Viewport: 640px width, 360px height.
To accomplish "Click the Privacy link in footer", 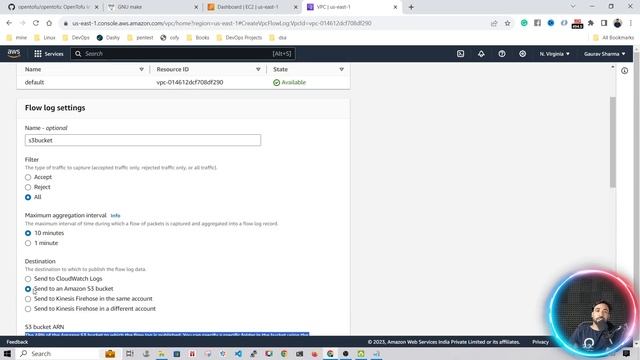I will click(540, 342).
